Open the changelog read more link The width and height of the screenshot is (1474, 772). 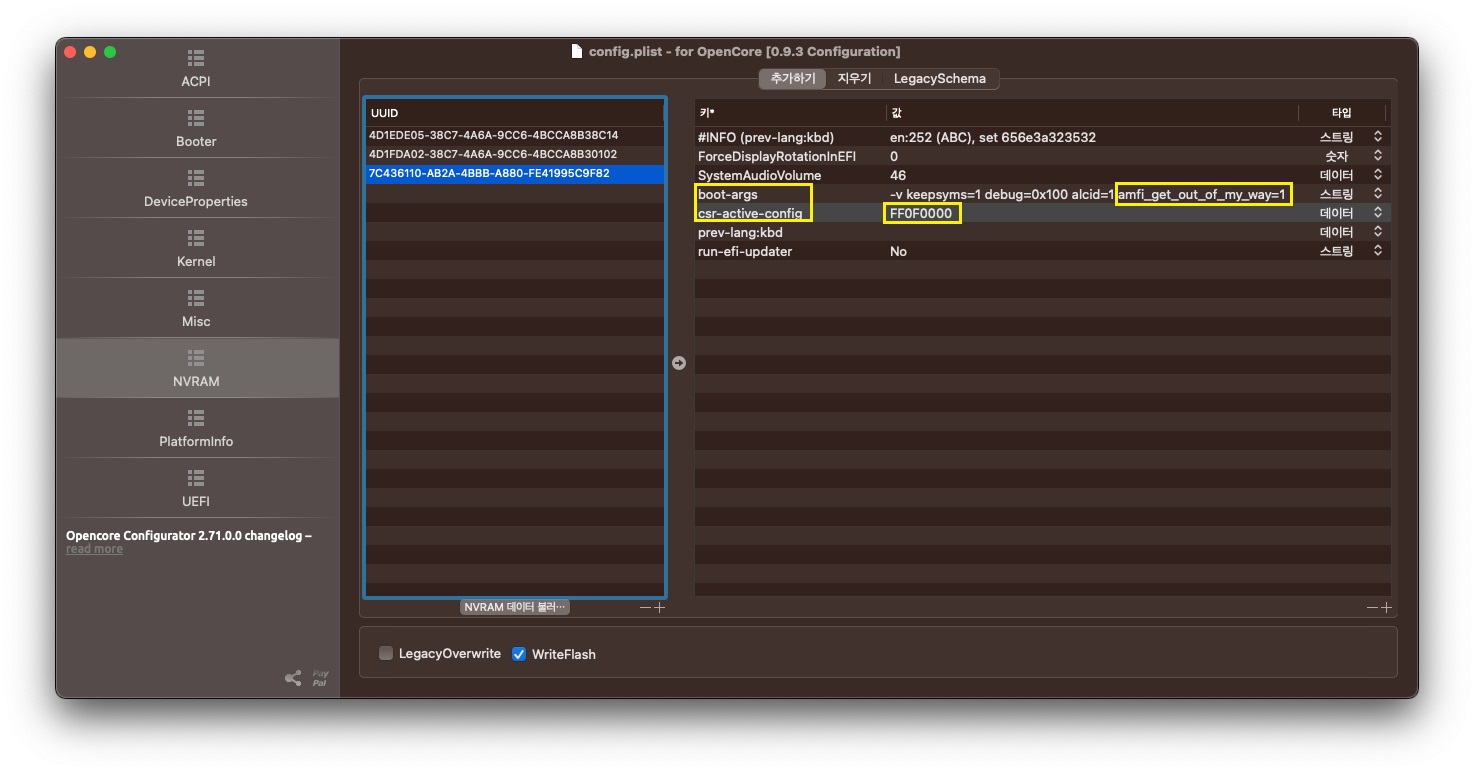coord(94,549)
